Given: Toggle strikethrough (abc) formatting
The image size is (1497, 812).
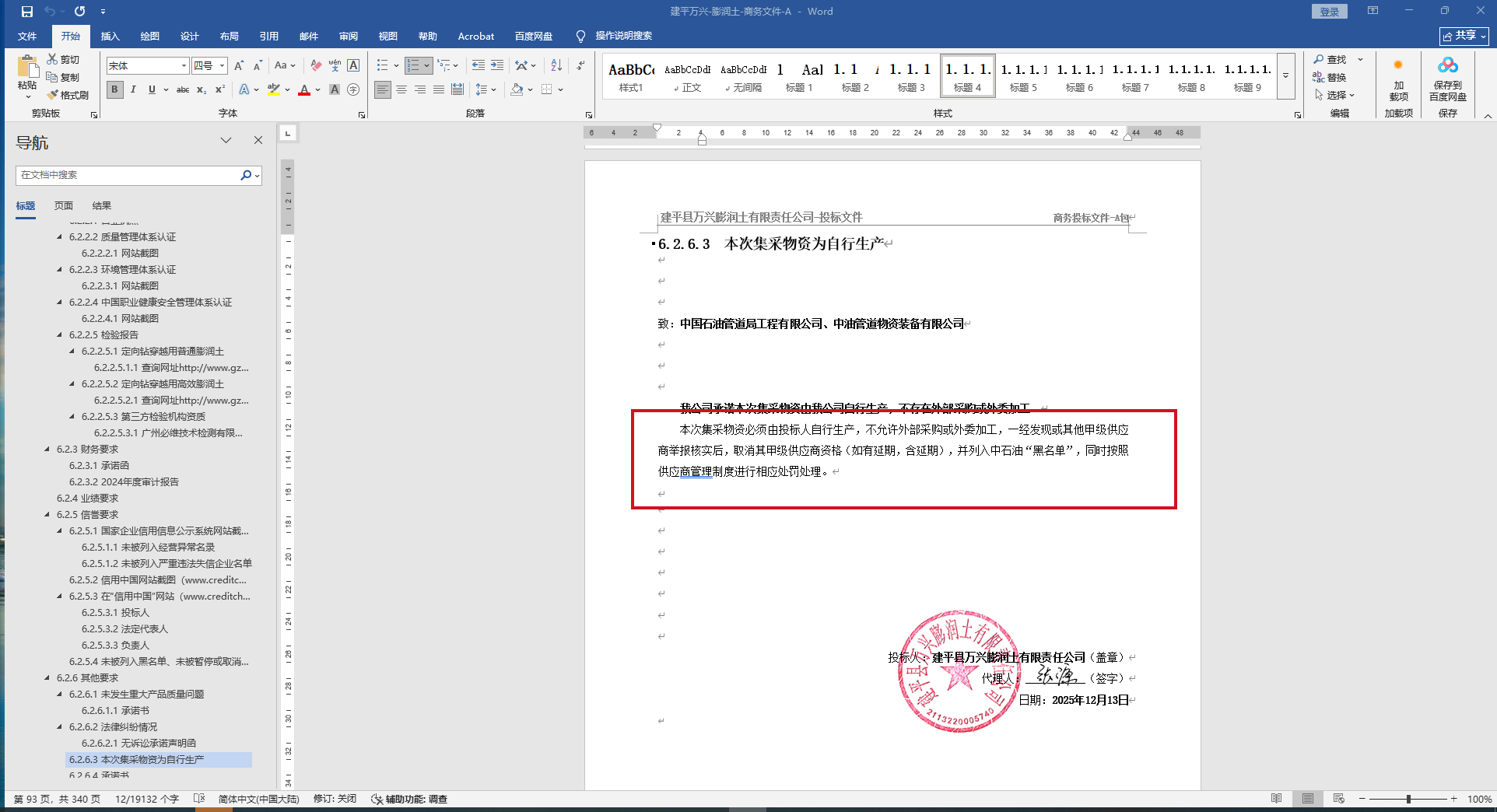Looking at the screenshot, I should 183,89.
